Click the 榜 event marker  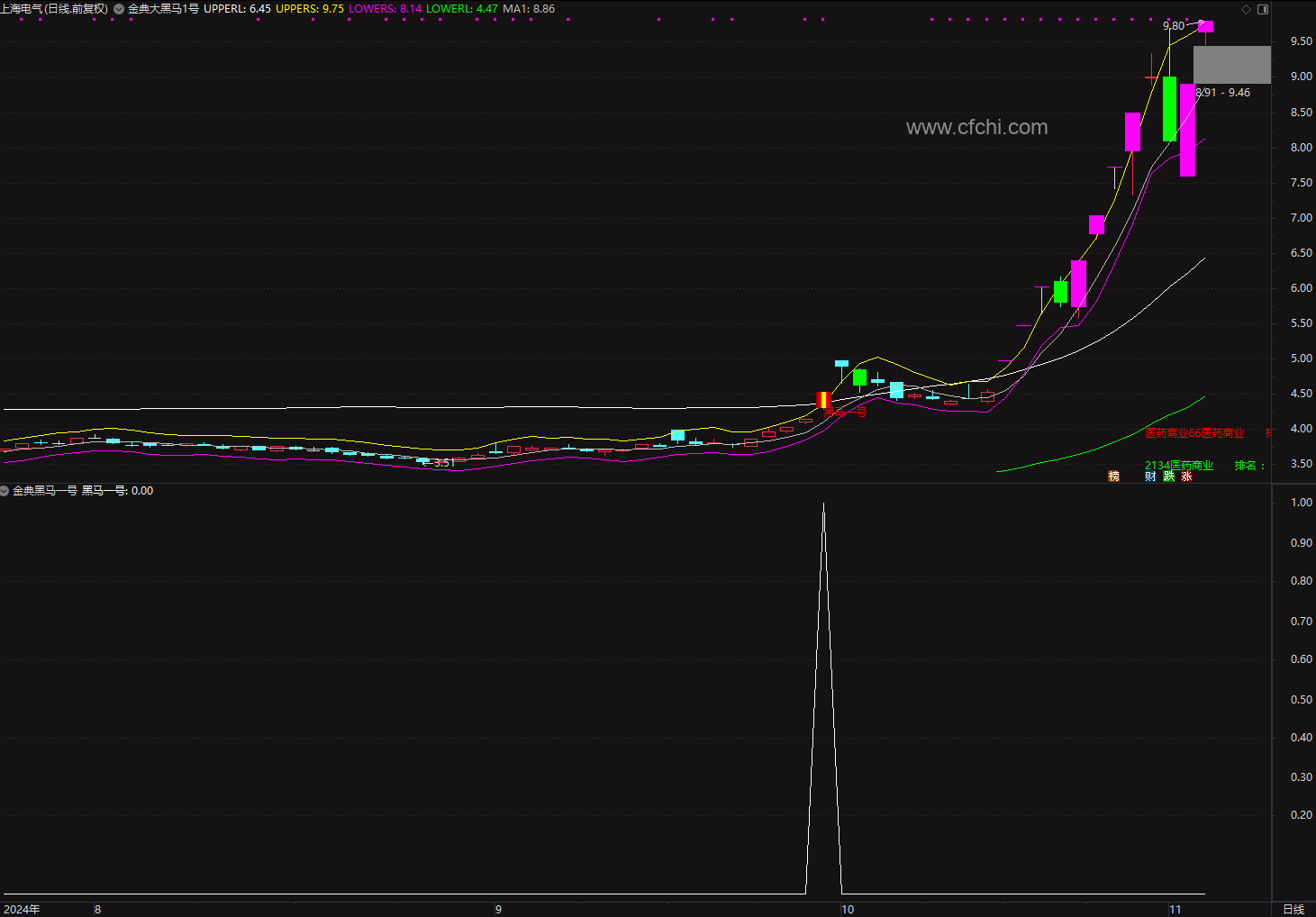[1114, 476]
